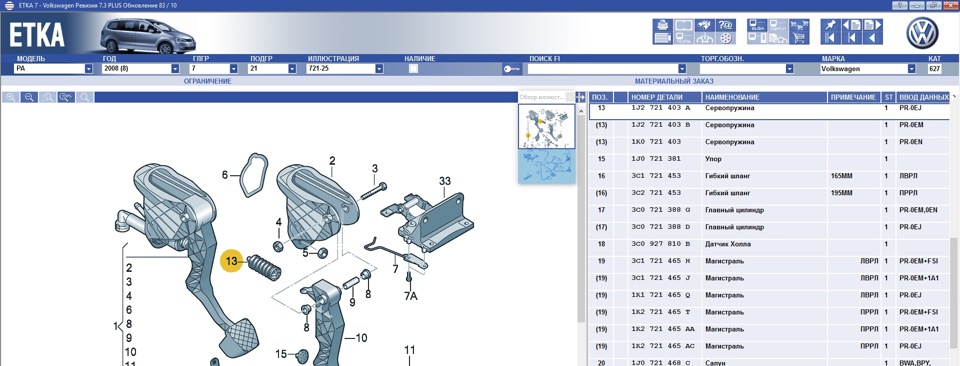
Task: Toggle illustration overview panel arrows icon
Action: (x=580, y=97)
